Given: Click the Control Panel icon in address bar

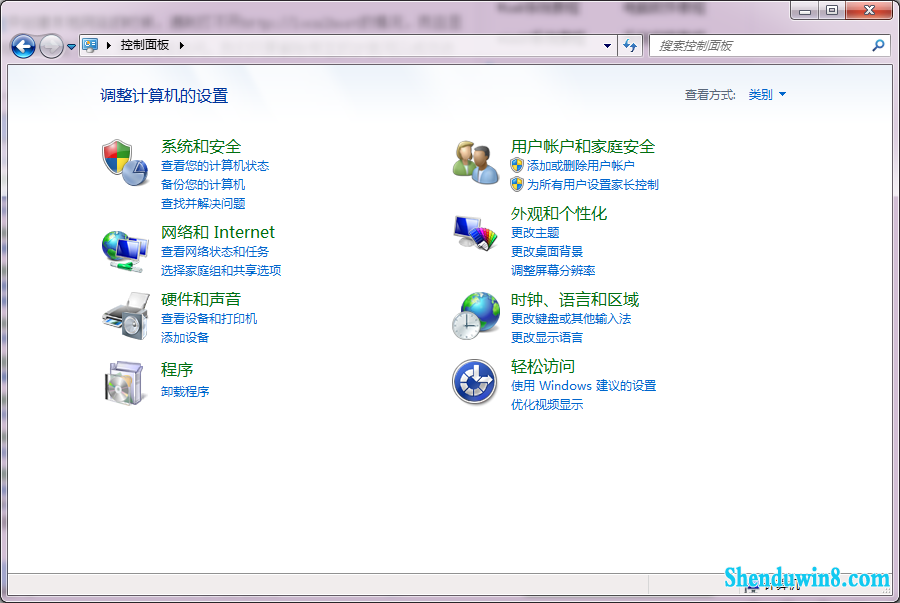Looking at the screenshot, I should (x=90, y=45).
